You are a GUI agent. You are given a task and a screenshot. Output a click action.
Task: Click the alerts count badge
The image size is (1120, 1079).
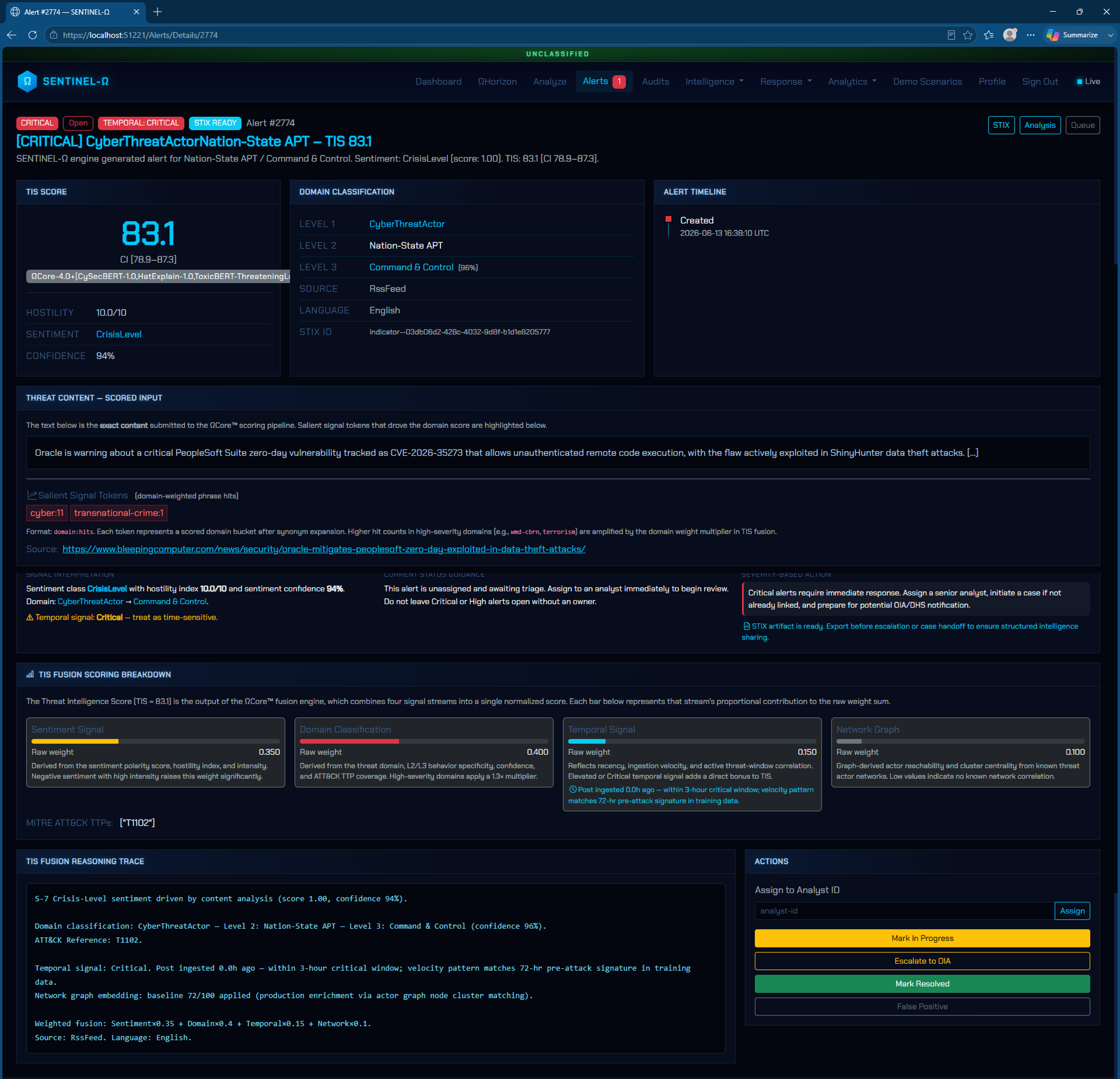pos(619,81)
